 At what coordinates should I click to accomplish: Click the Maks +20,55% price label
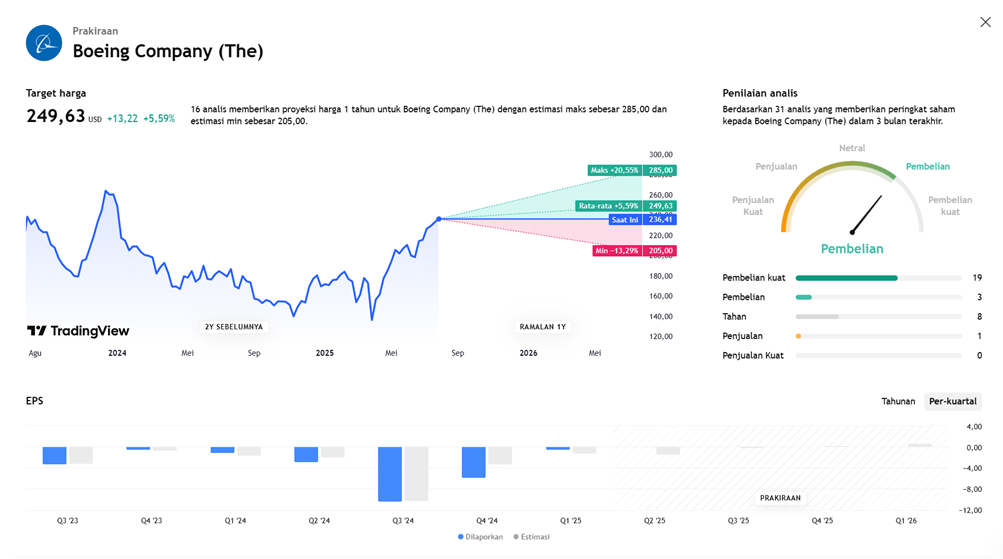click(632, 170)
